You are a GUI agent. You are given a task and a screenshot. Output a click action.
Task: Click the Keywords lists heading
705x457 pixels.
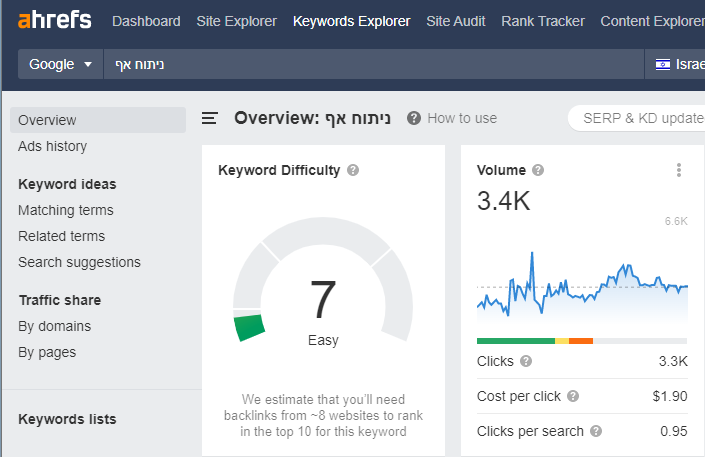click(x=67, y=419)
